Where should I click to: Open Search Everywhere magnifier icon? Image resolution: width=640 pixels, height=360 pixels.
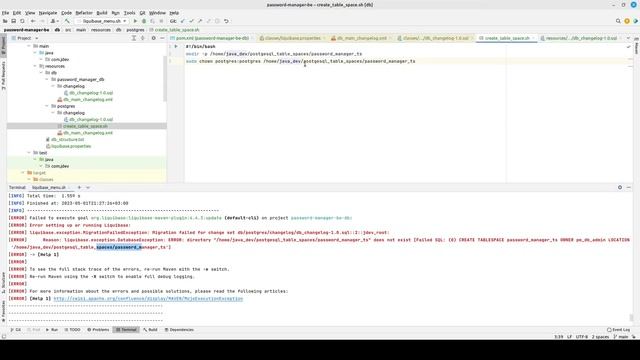tap(618, 21)
